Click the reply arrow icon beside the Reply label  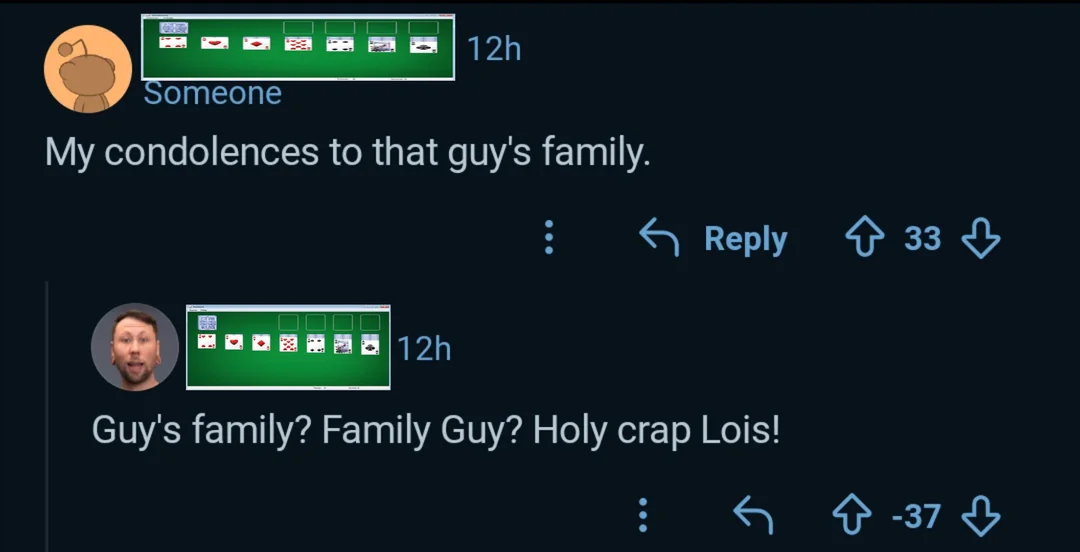[660, 238]
